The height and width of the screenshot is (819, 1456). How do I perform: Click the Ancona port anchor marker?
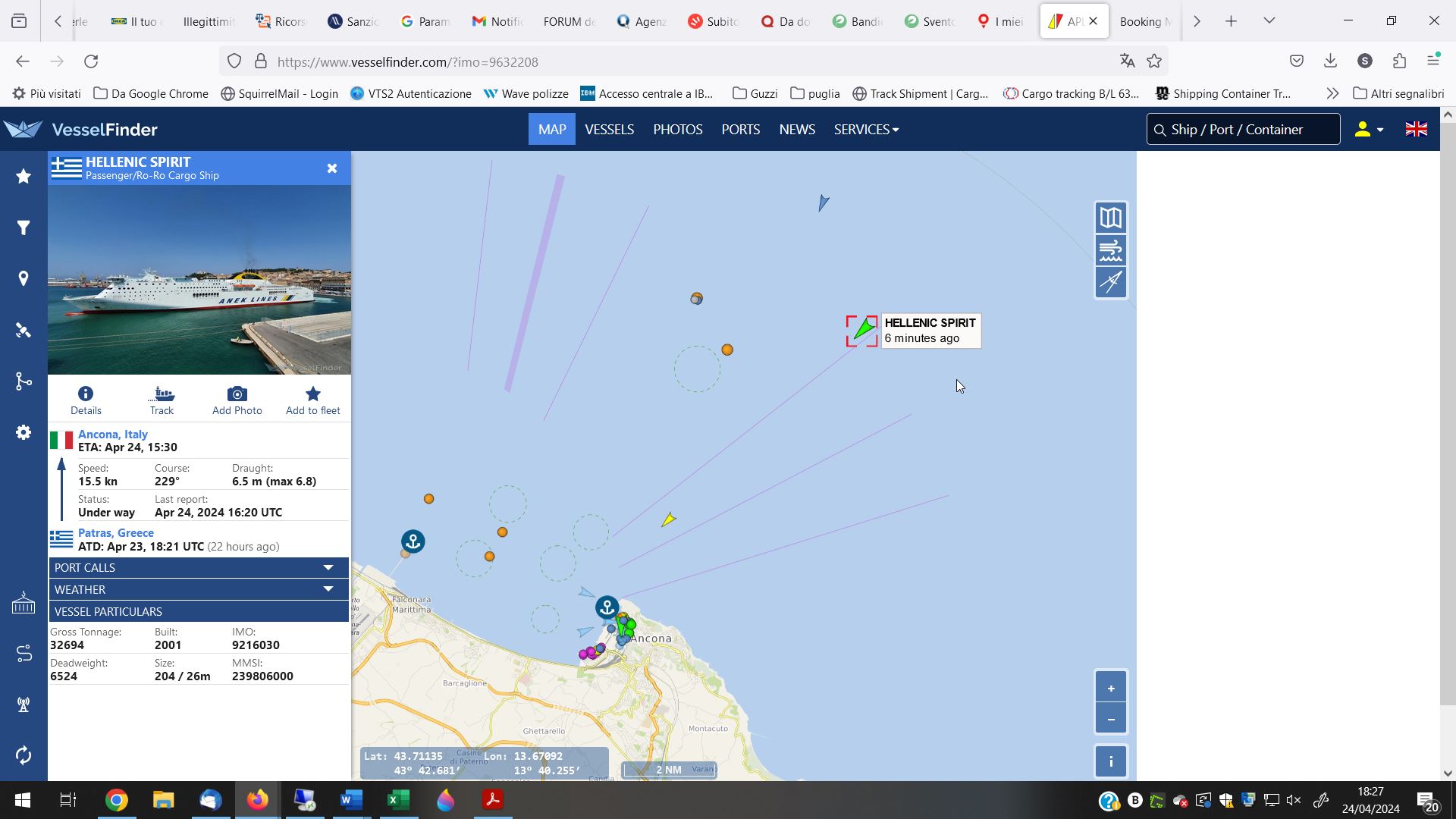pyautogui.click(x=607, y=607)
